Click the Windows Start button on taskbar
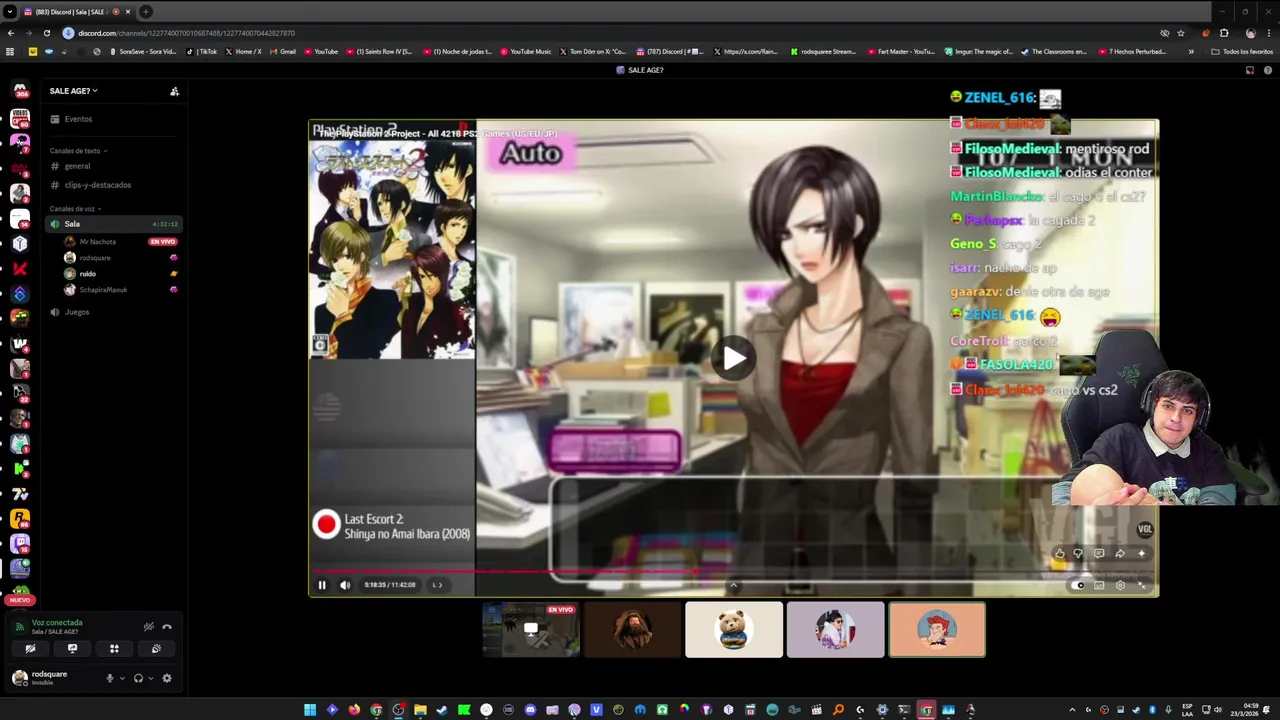This screenshot has width=1280, height=720. (x=310, y=710)
